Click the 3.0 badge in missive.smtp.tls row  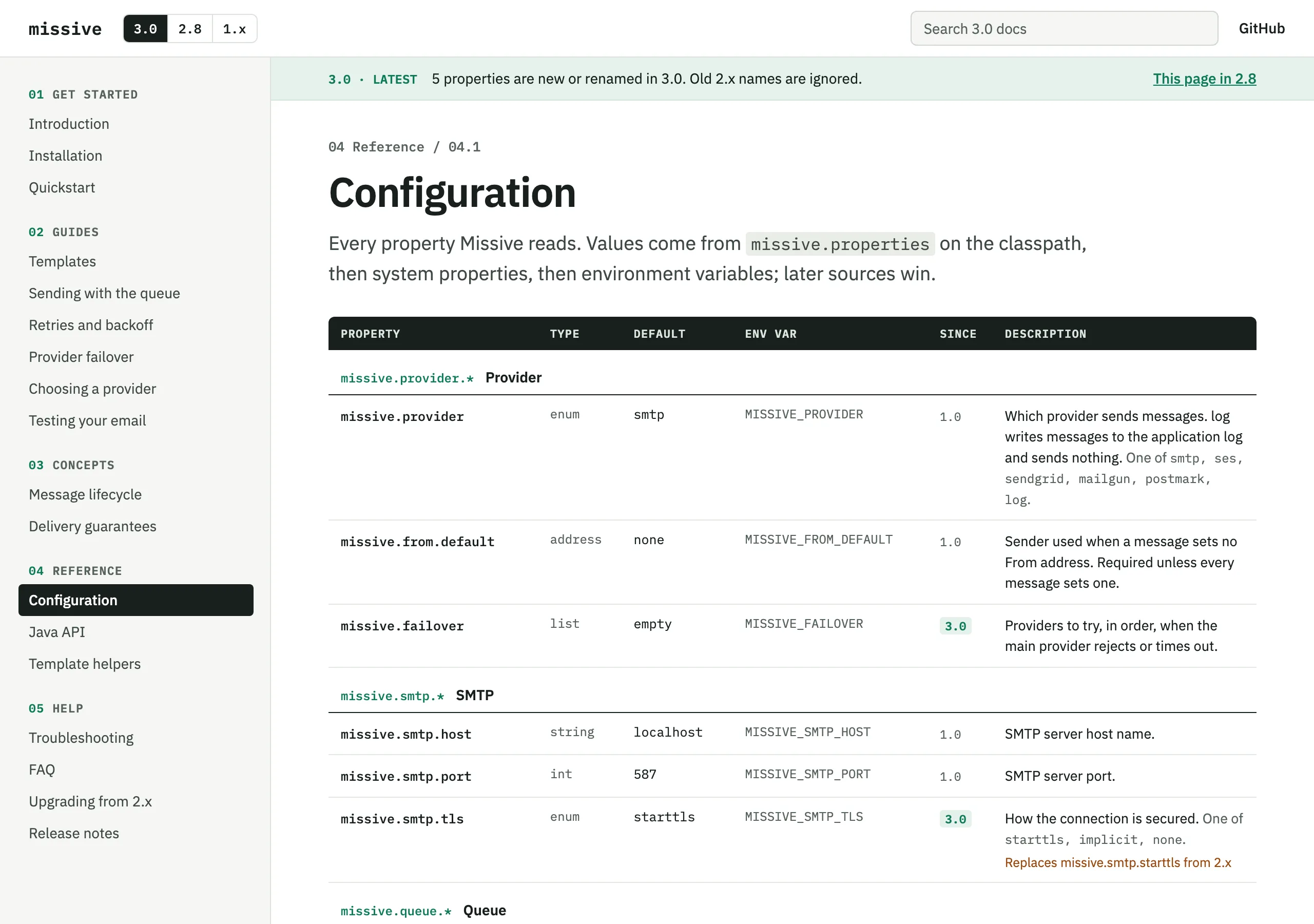[x=955, y=819]
